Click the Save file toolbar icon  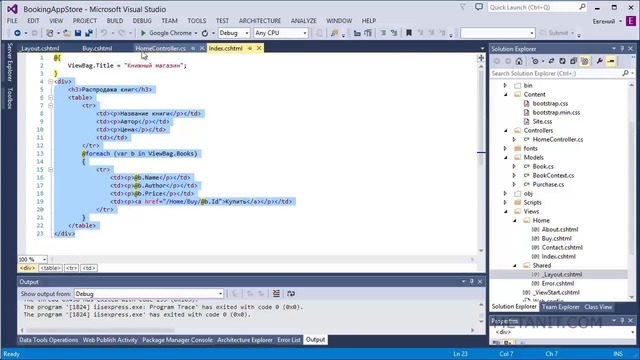click(78, 33)
